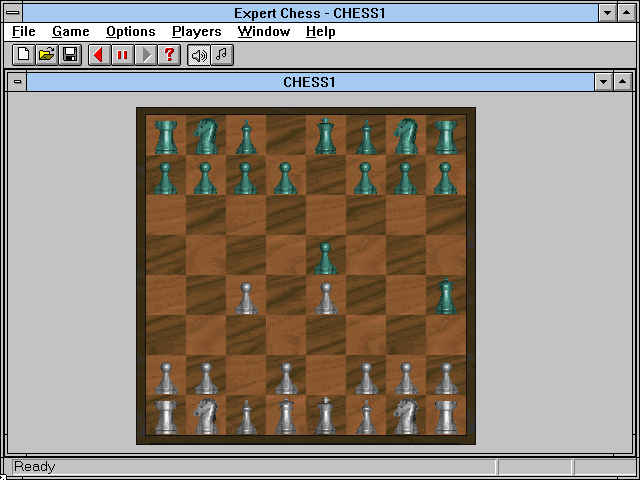
Task: Click the white king on the back row
Action: pos(325,415)
